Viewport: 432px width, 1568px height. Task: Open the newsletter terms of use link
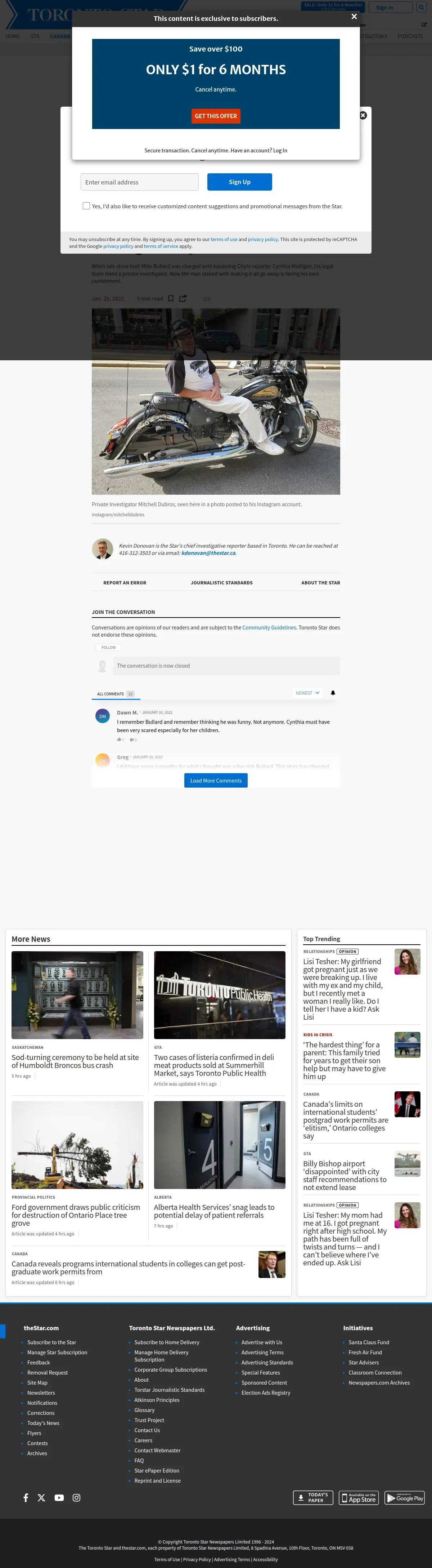coord(224,239)
